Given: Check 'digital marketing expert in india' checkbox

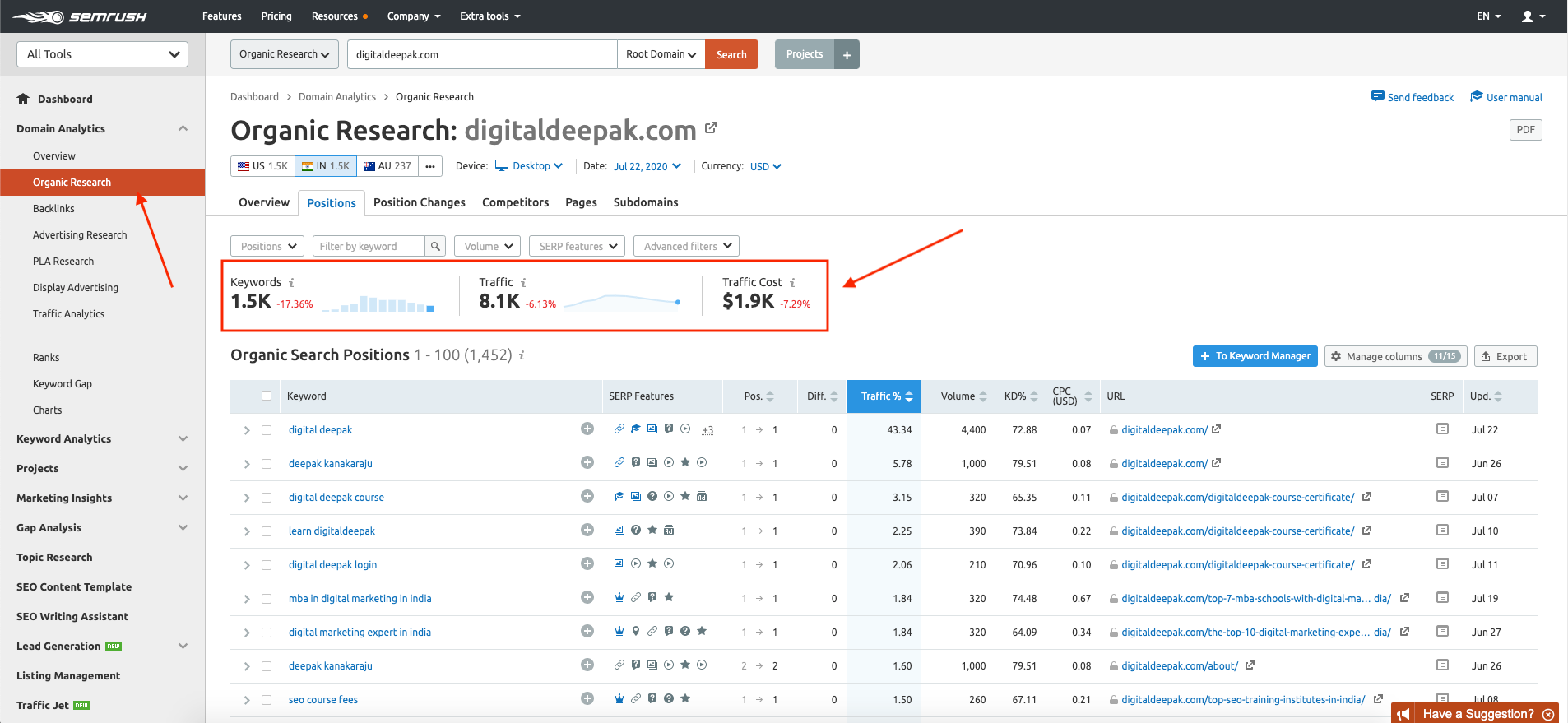Looking at the screenshot, I should point(267,633).
